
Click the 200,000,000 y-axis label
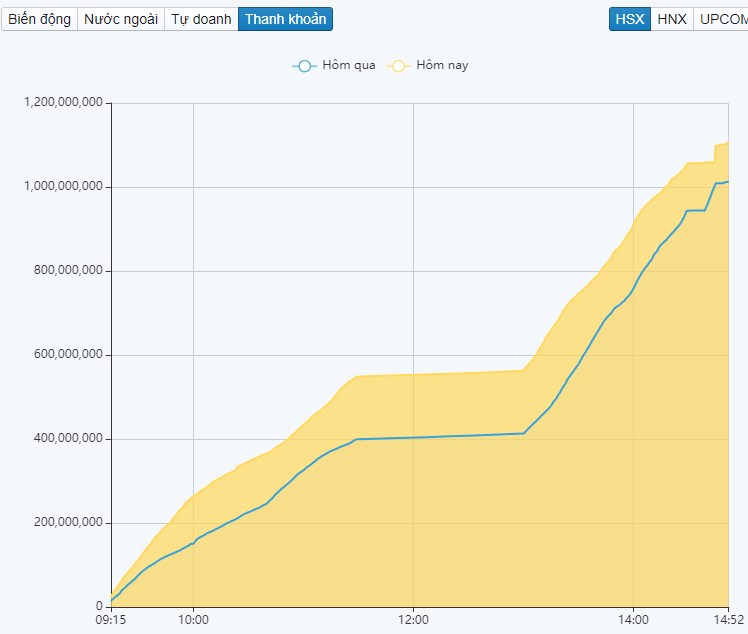click(68, 522)
